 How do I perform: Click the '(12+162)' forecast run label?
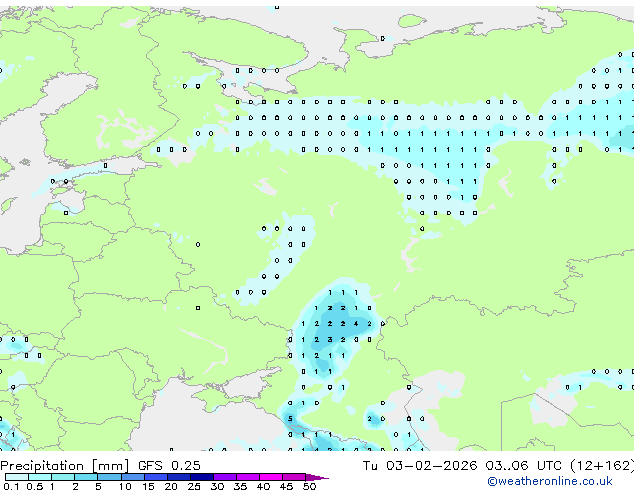pos(602,466)
